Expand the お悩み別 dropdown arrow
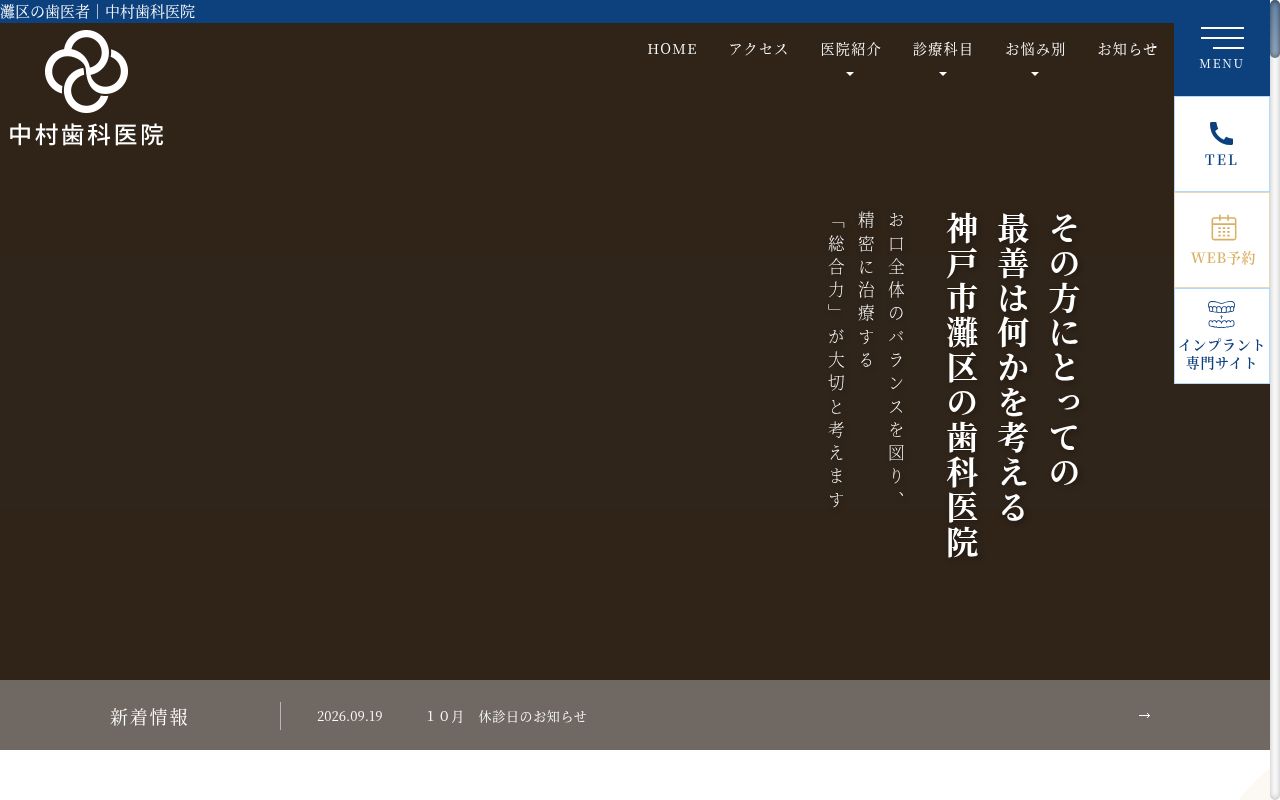 click(x=1035, y=74)
